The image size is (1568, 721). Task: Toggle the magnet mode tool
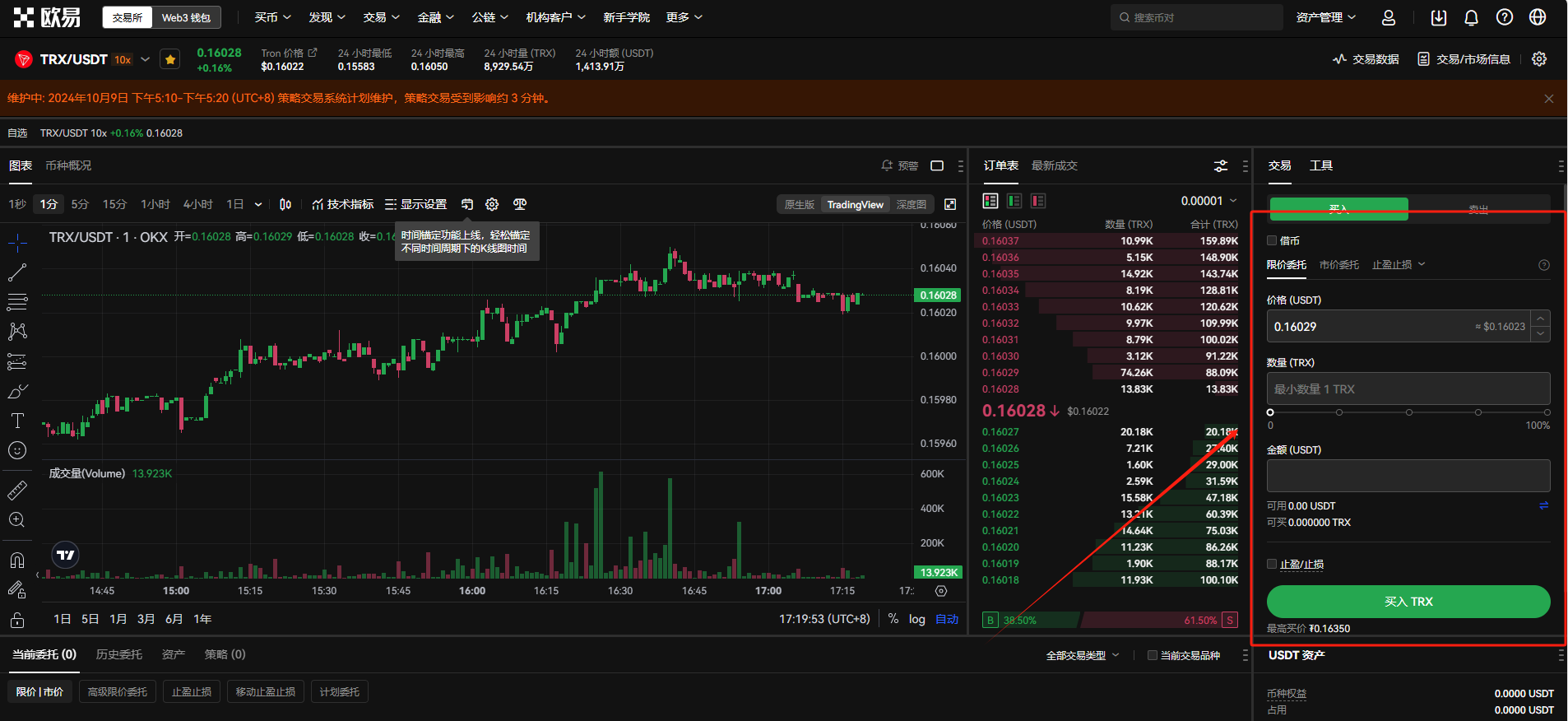coord(17,561)
